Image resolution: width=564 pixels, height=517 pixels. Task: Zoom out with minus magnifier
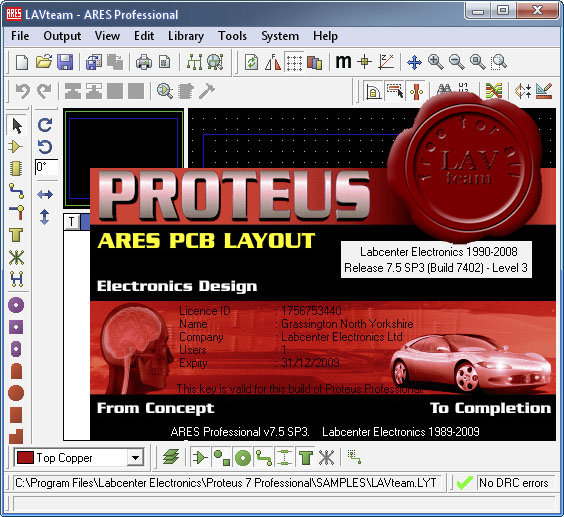pos(456,62)
